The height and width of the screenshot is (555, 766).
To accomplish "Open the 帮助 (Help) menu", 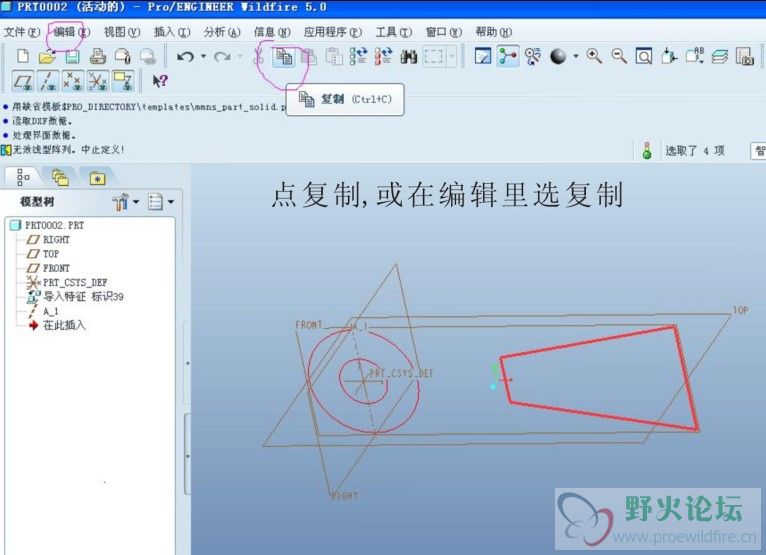I will (494, 32).
